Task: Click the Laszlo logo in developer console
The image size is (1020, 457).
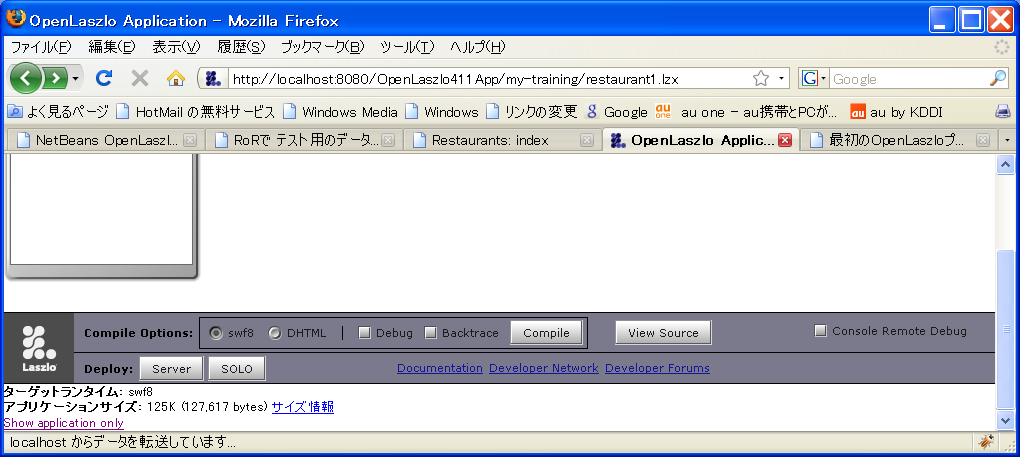Action: tap(39, 348)
